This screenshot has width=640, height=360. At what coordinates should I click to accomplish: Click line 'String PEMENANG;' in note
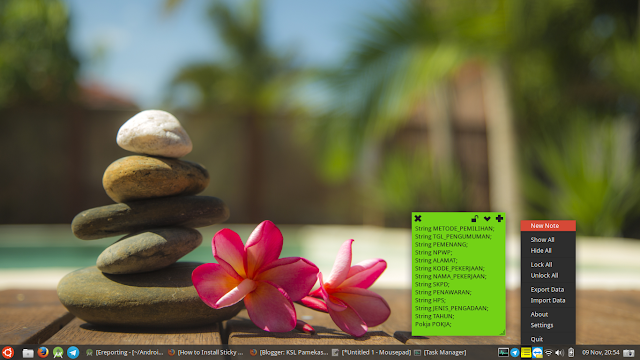click(441, 244)
